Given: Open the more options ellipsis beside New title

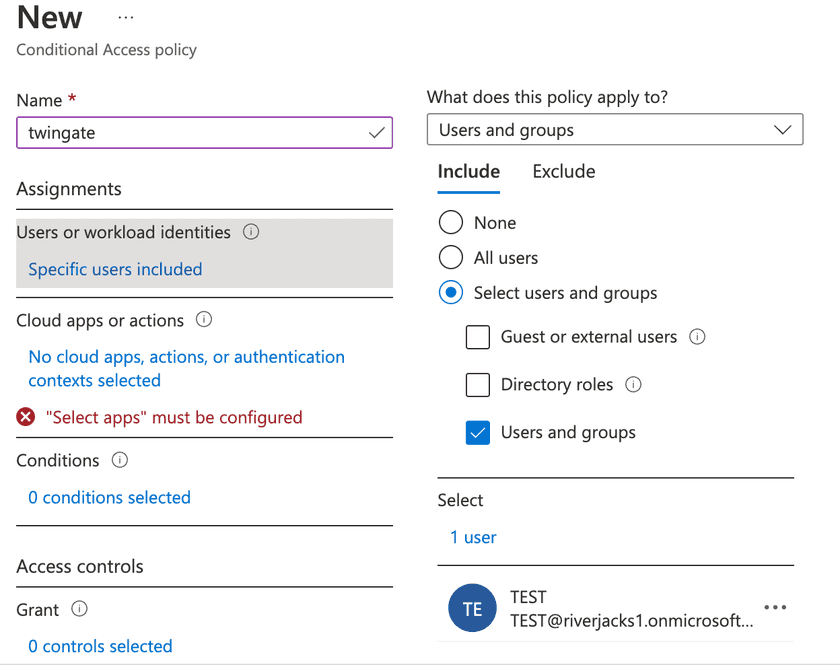Looking at the screenshot, I should click(126, 18).
